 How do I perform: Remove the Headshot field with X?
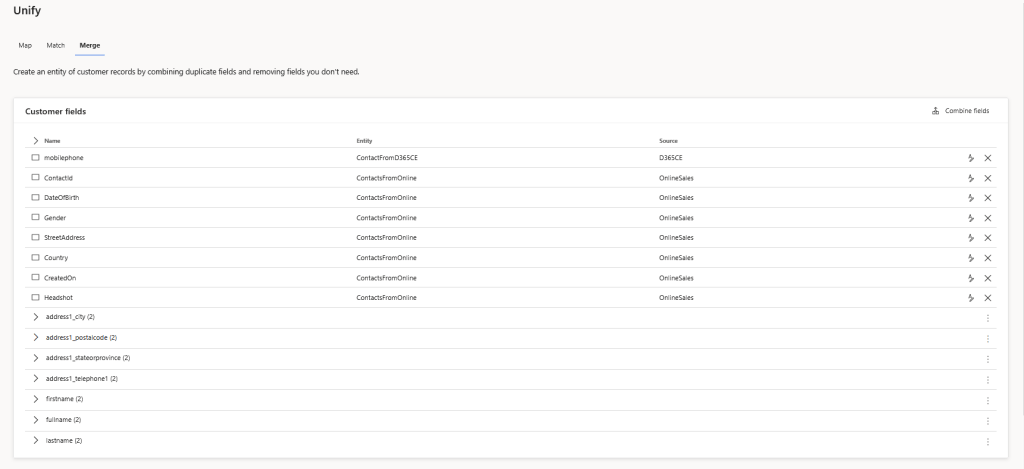[988, 298]
